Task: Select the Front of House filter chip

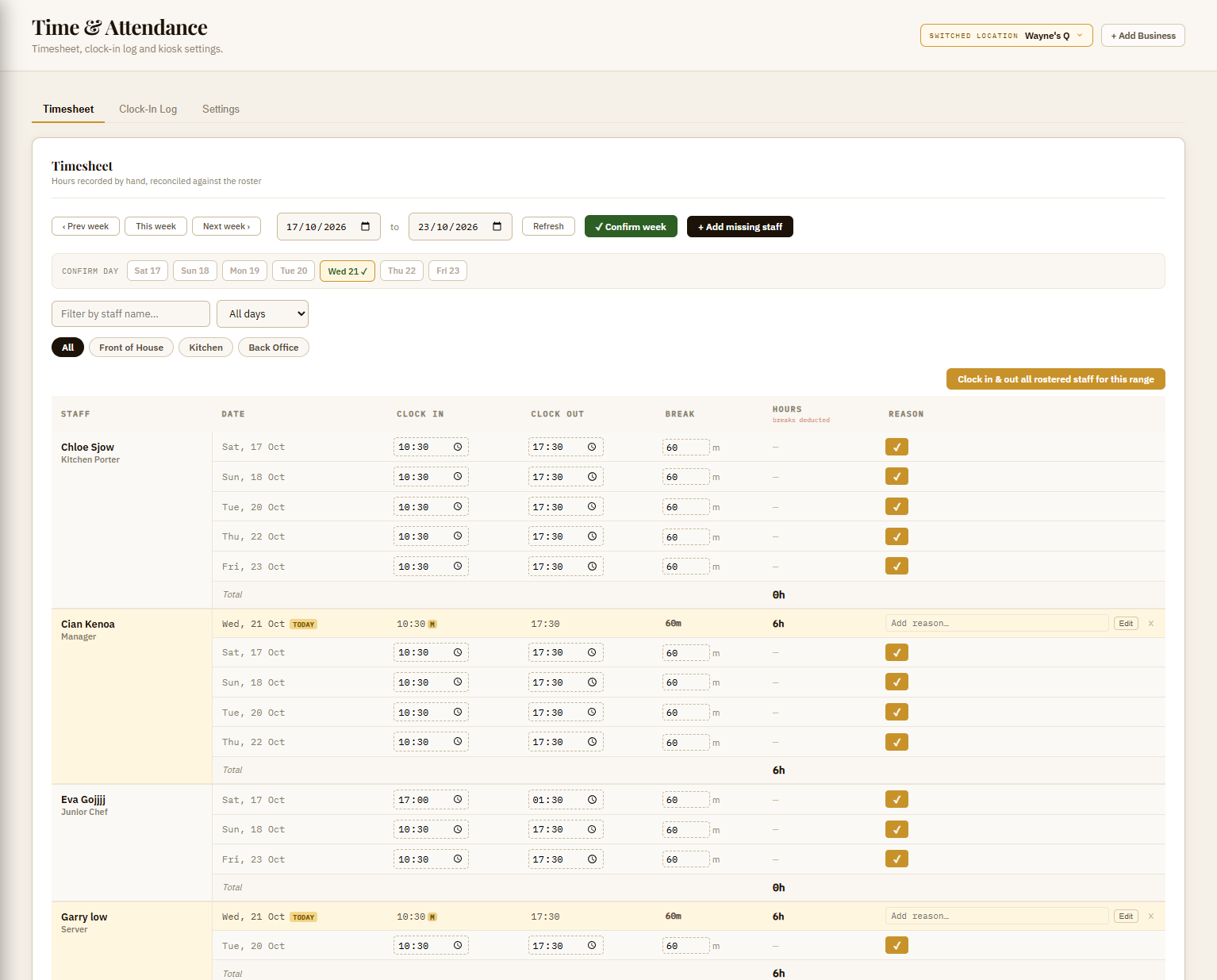Action: pos(131,348)
